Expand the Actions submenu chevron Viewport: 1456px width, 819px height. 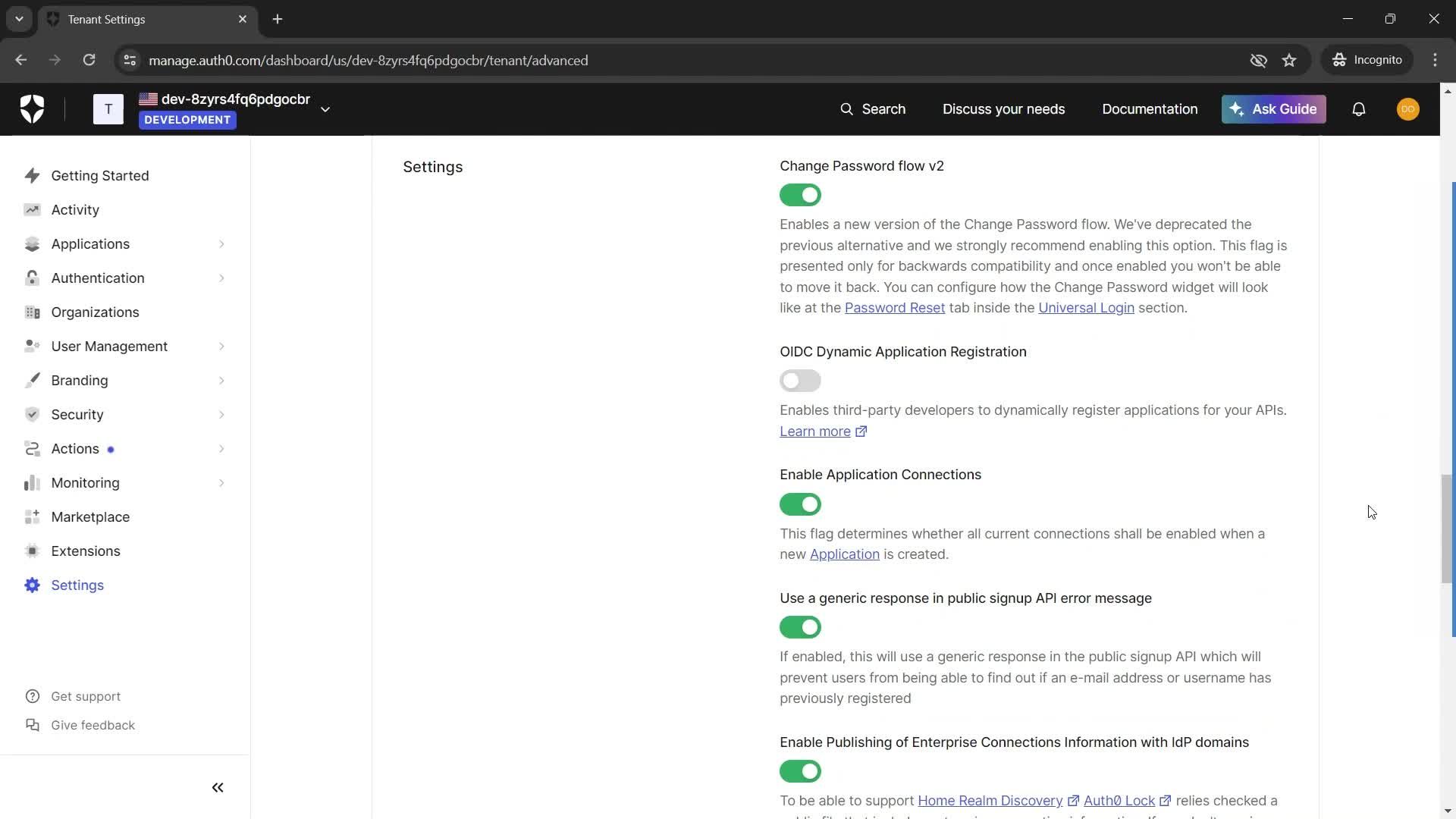coord(221,449)
